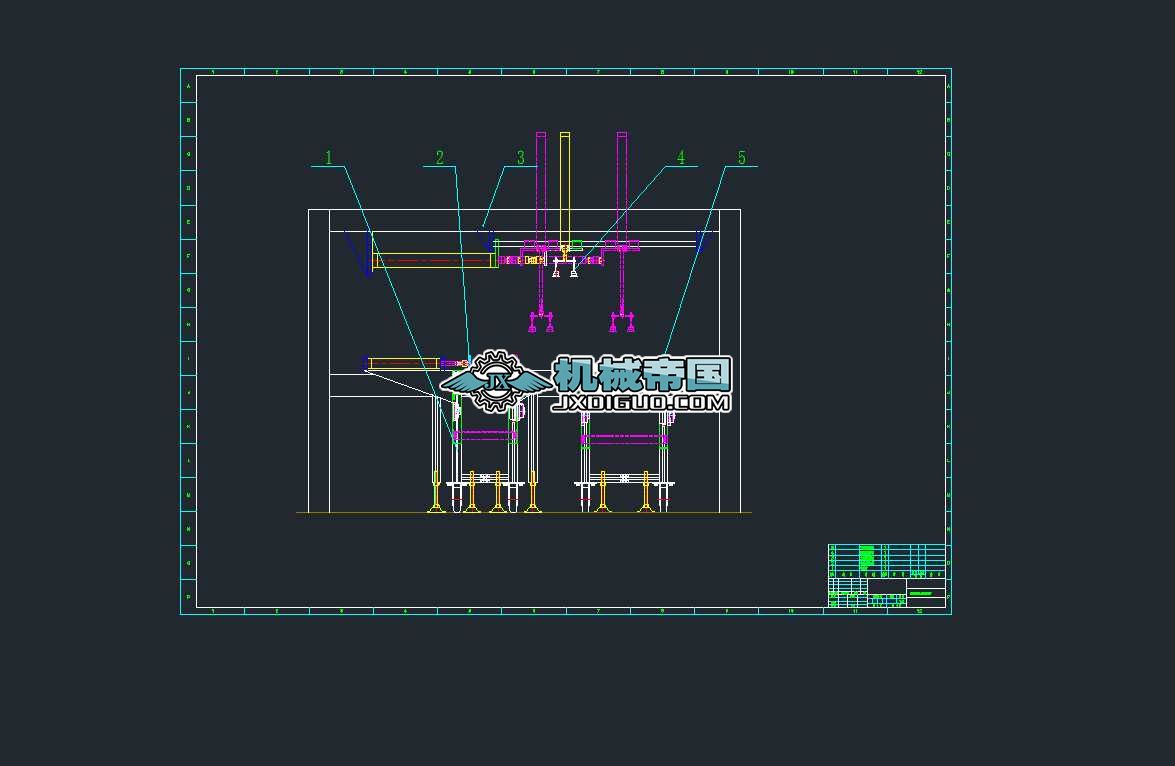Click the gear logo in the 机械帝国 watermark
Screen dimensions: 1175x766
click(x=495, y=381)
